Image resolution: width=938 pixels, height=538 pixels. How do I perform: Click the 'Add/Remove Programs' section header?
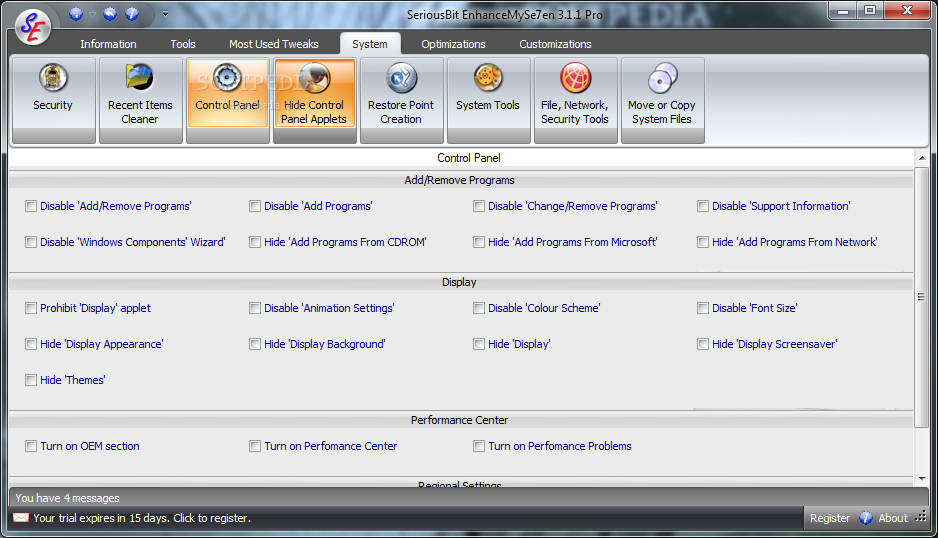[459, 180]
